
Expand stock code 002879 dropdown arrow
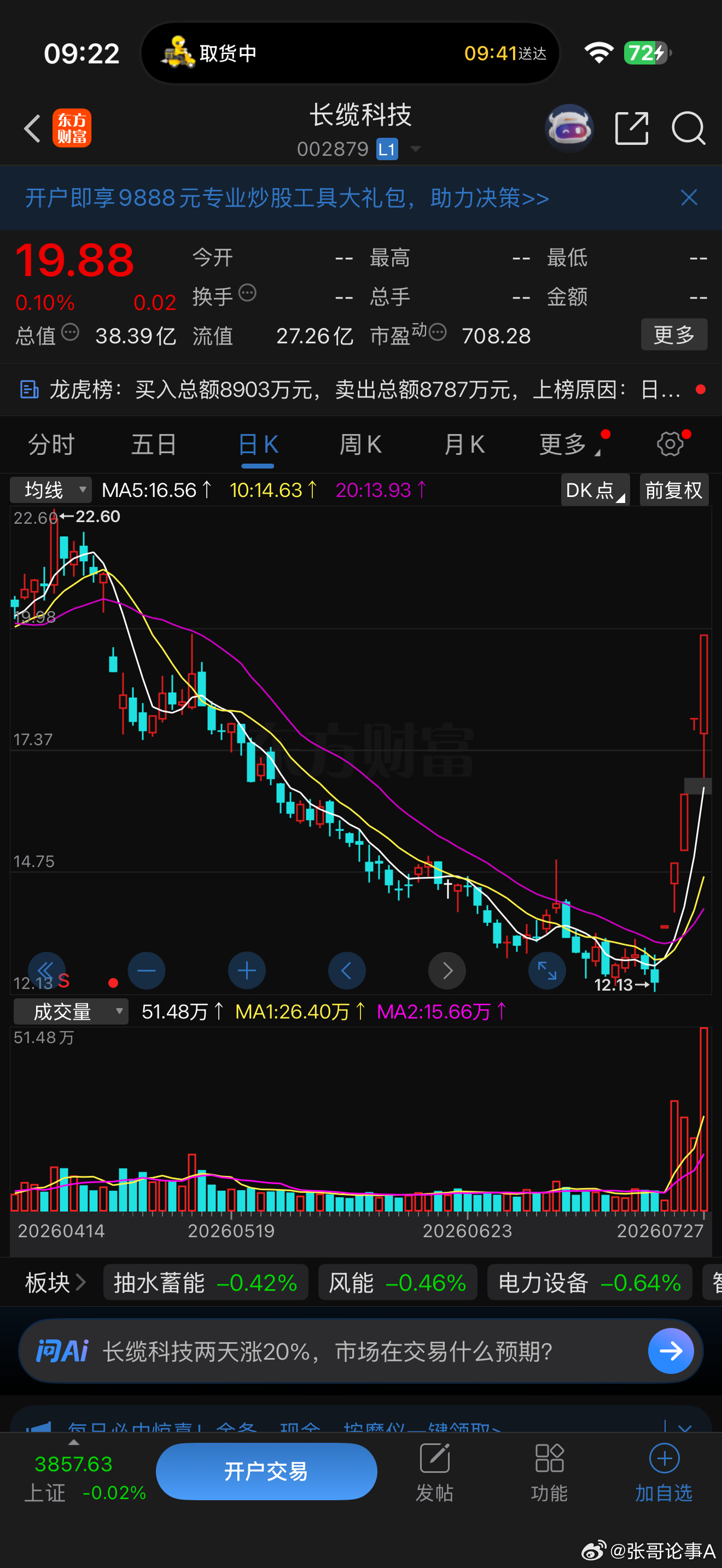[416, 149]
